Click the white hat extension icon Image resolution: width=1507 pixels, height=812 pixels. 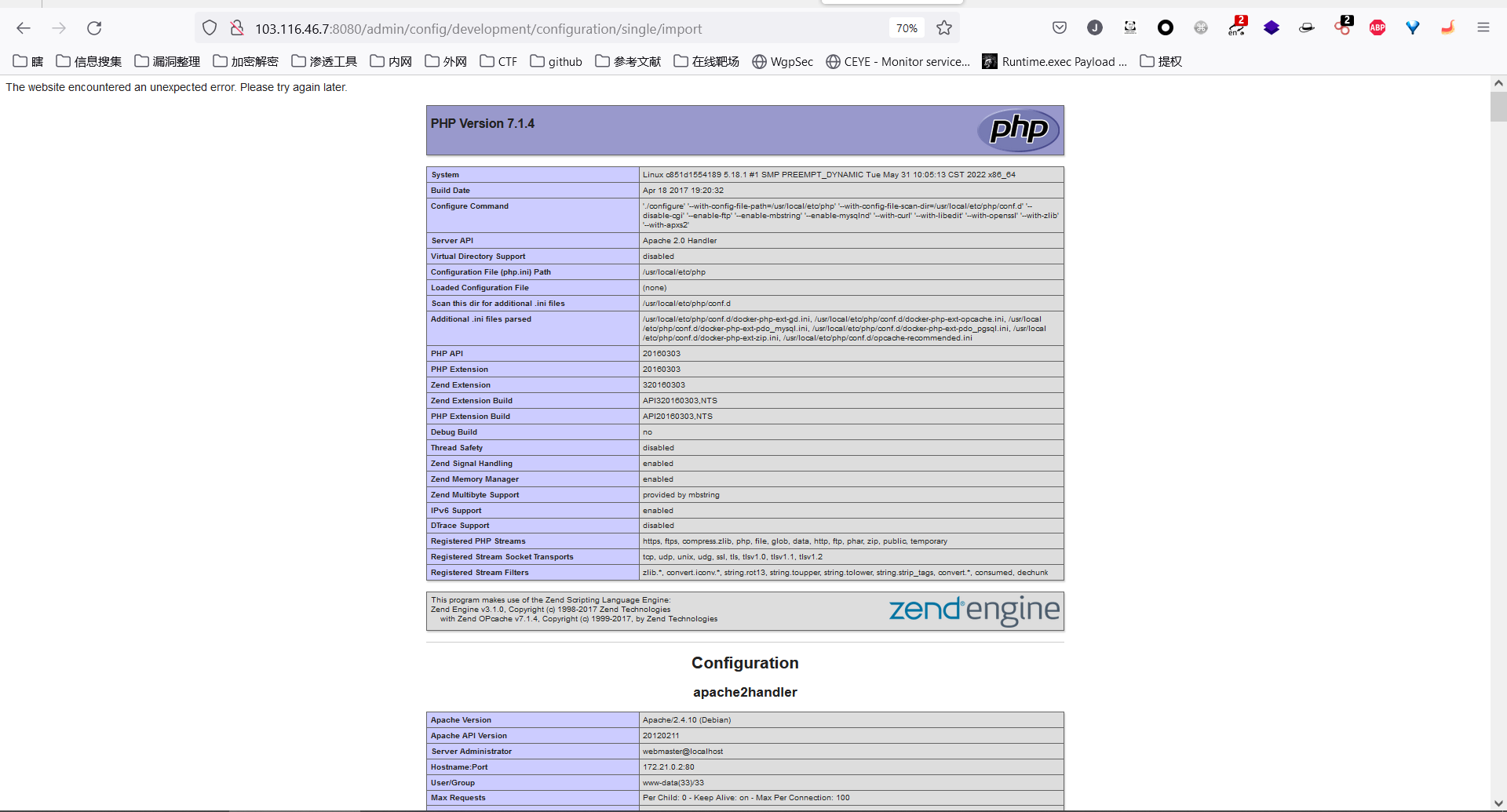point(1306,28)
